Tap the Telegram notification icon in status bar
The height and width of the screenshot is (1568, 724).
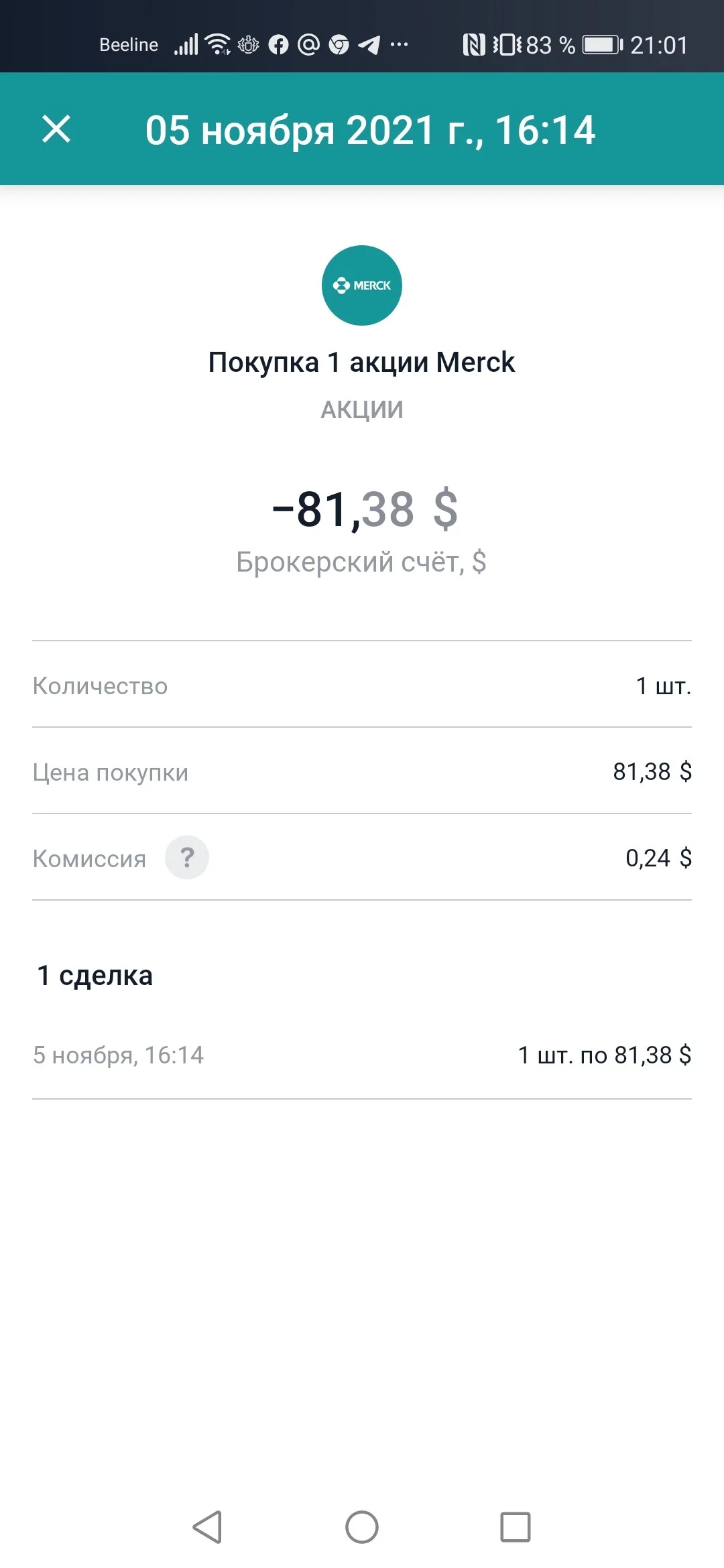(x=369, y=45)
